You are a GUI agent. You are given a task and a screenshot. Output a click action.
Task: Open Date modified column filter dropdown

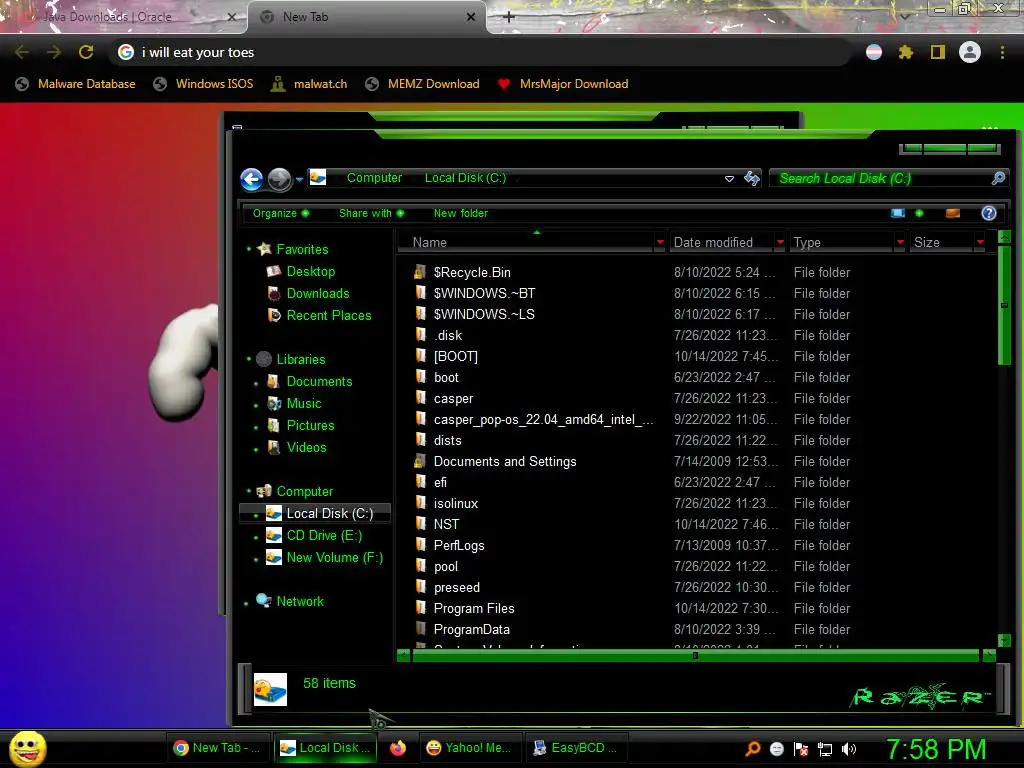click(780, 242)
